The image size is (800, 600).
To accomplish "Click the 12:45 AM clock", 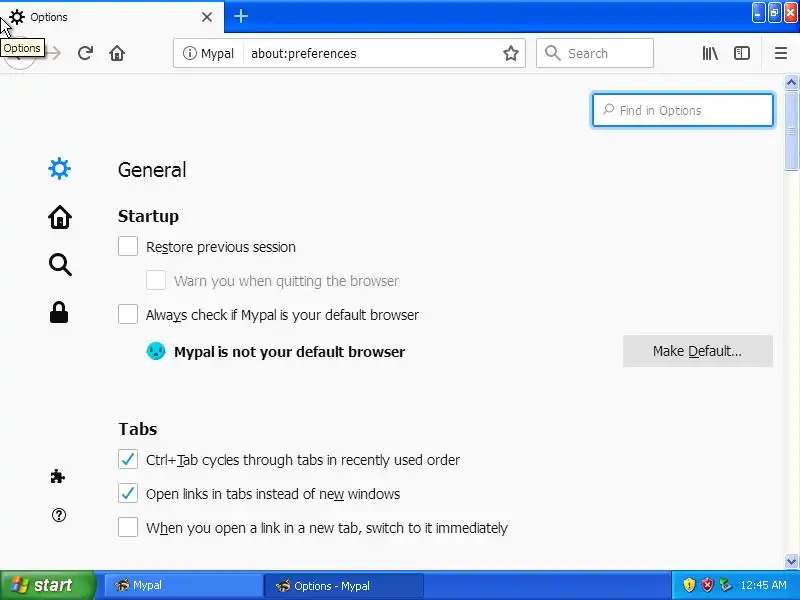I will point(763,585).
